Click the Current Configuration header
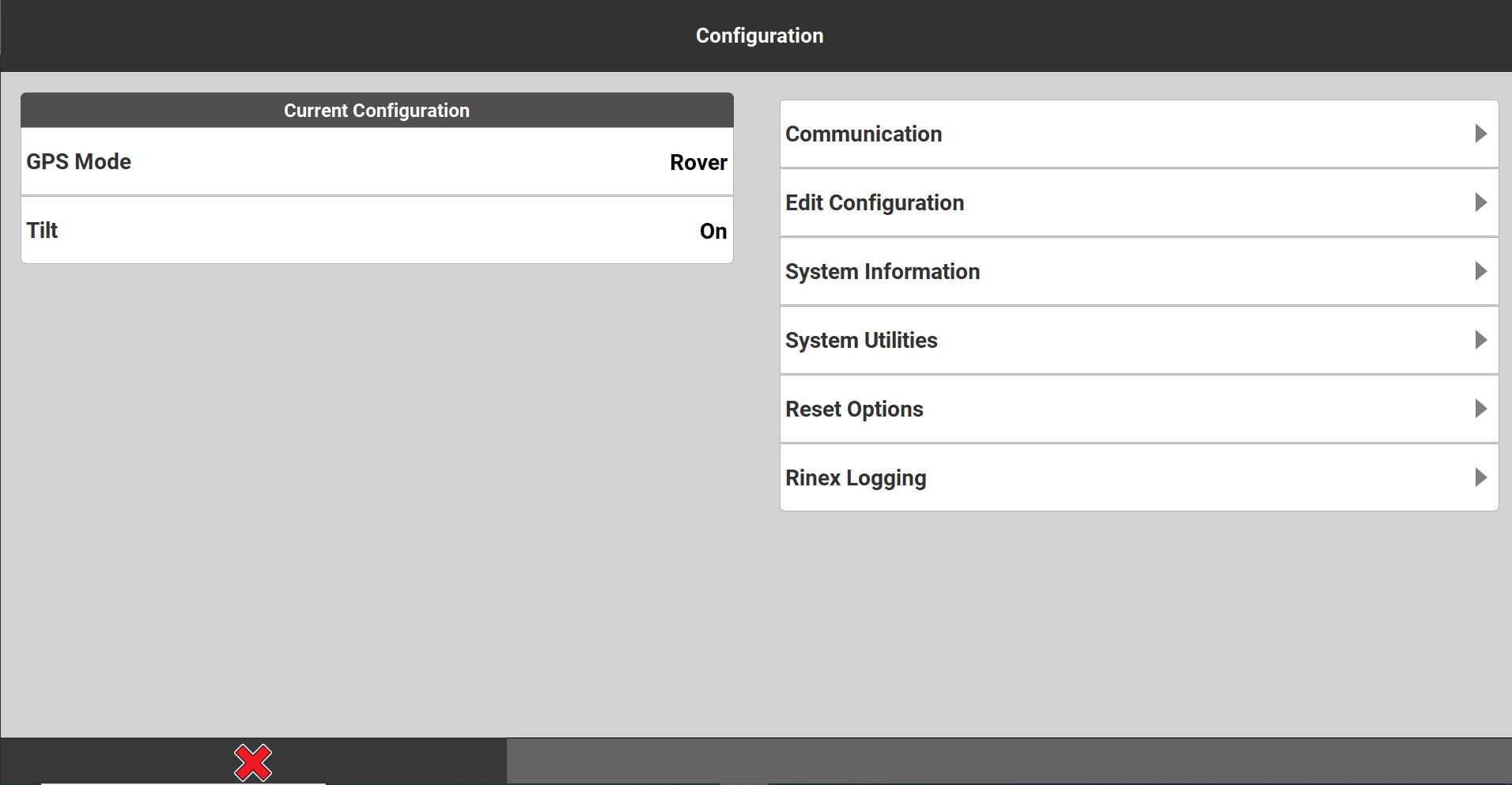This screenshot has width=1512, height=785. tap(376, 111)
